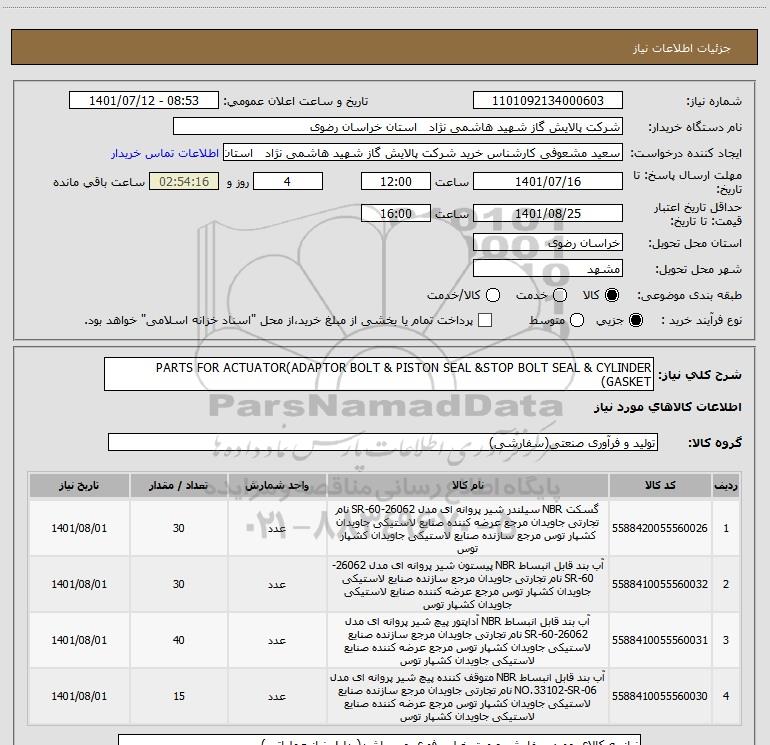This screenshot has width=770, height=745.
Task: Open the اطلاعات تماس خریدار link
Action: pos(156,153)
